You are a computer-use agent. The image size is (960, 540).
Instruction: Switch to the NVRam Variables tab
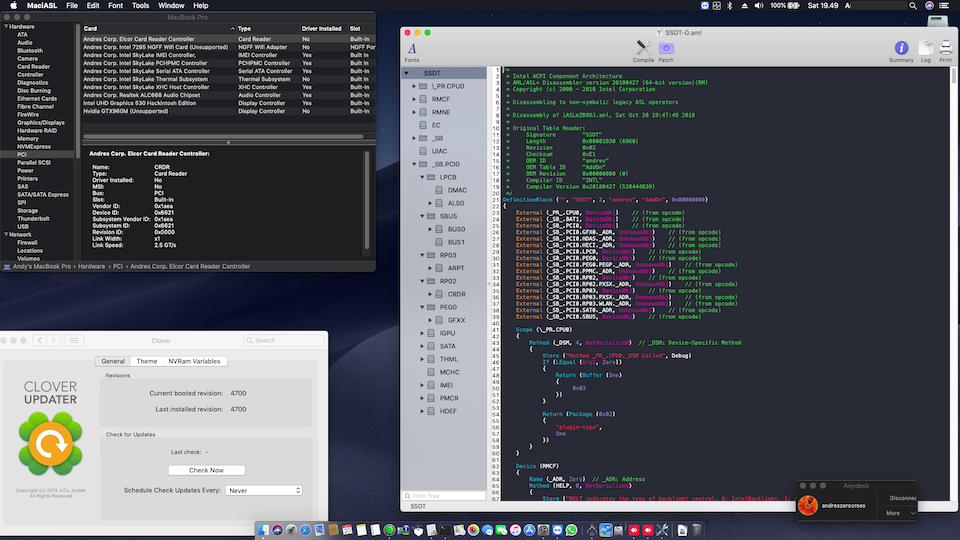[196, 361]
